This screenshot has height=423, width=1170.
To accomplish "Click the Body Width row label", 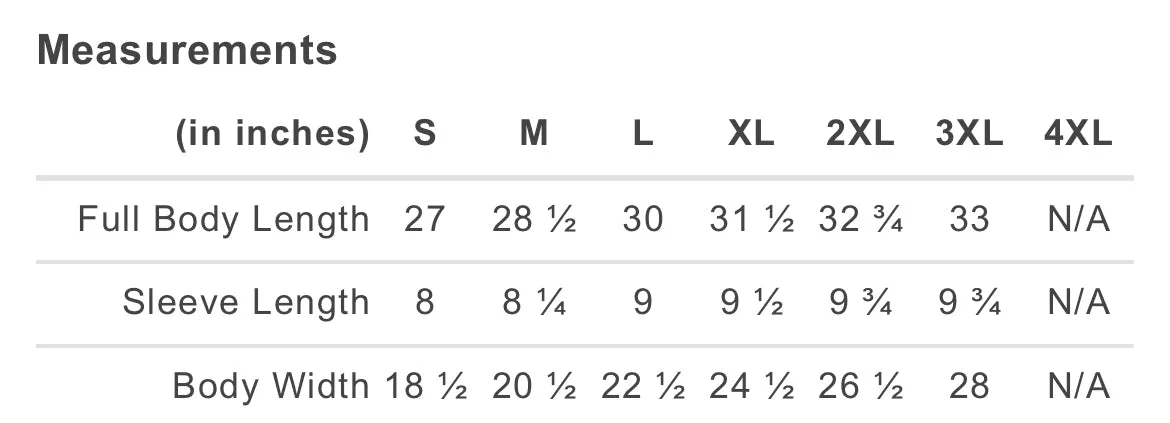I will pos(271,386).
